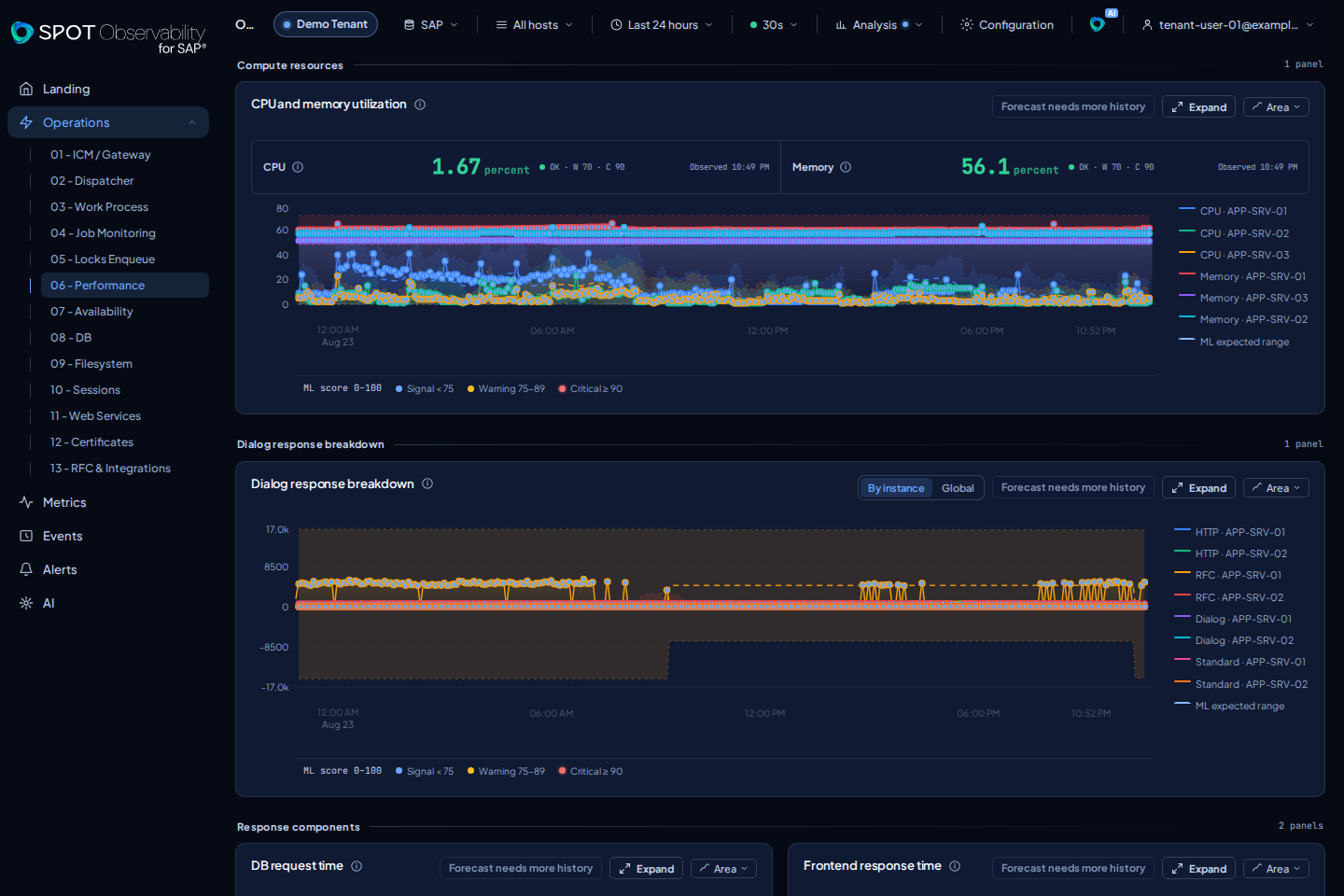Open 03 - Work Process page
Viewport: 1344px width, 896px height.
pyautogui.click(x=99, y=207)
